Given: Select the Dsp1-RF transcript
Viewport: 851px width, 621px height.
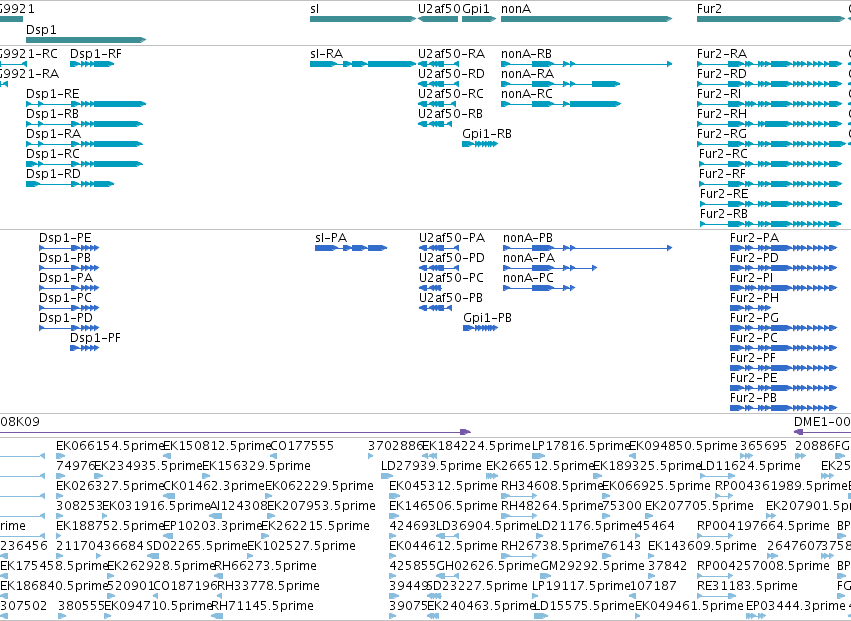Looking at the screenshot, I should point(92,64).
